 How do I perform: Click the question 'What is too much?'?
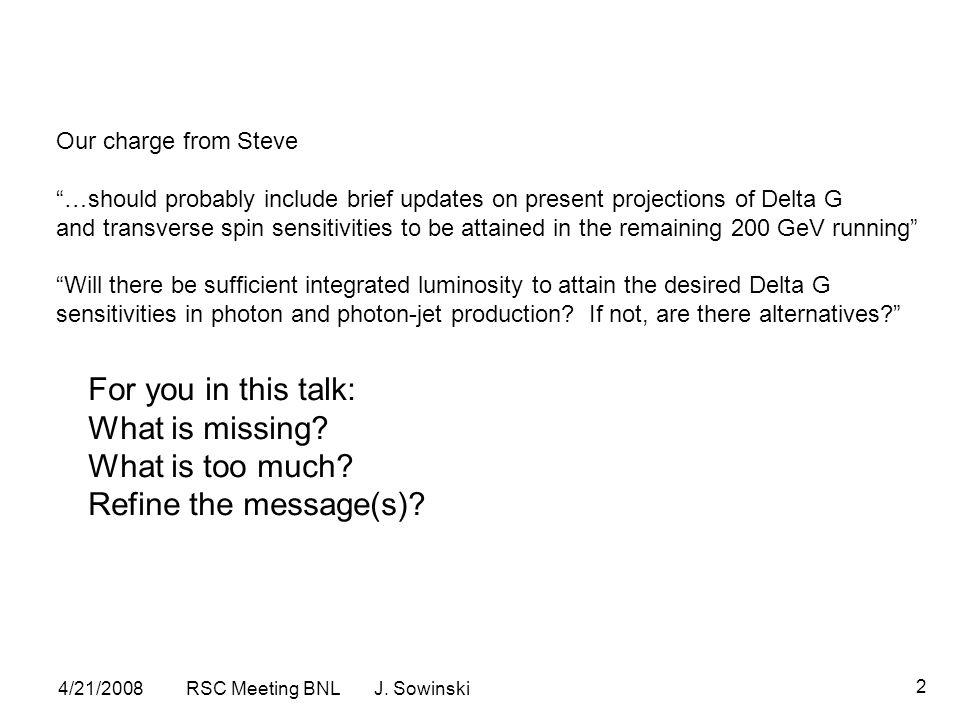pyautogui.click(x=220, y=466)
